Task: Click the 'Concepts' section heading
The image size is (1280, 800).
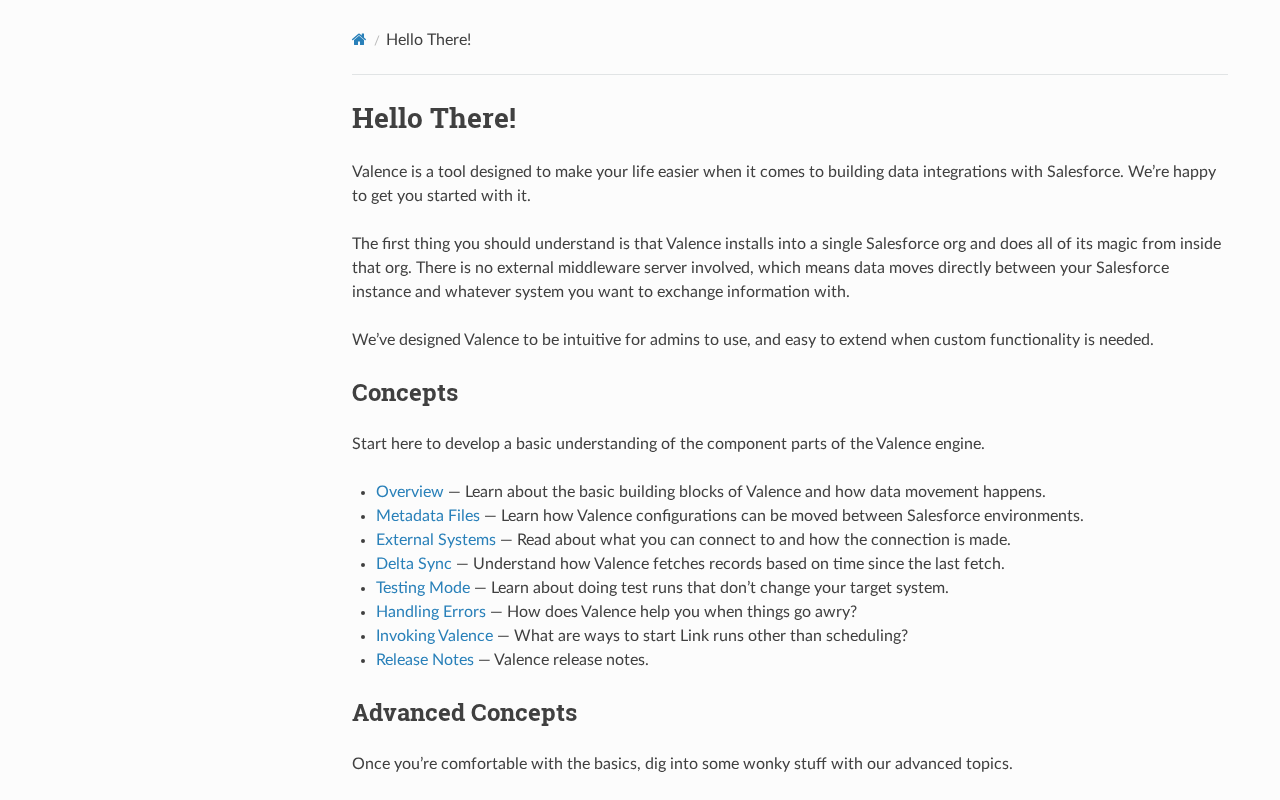Action: coord(405,393)
